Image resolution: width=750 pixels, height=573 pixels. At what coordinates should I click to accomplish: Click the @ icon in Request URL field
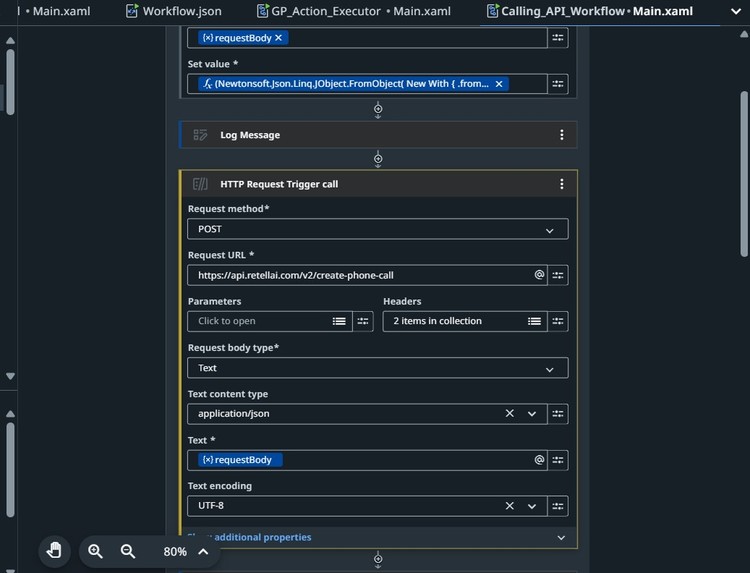click(539, 275)
